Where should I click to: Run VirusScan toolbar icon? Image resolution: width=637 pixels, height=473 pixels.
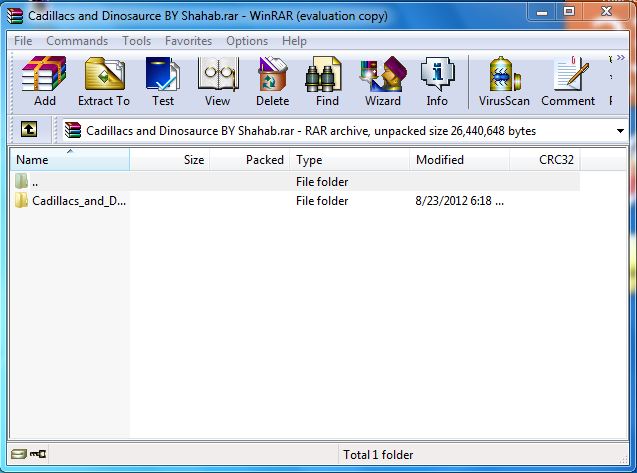pos(505,74)
